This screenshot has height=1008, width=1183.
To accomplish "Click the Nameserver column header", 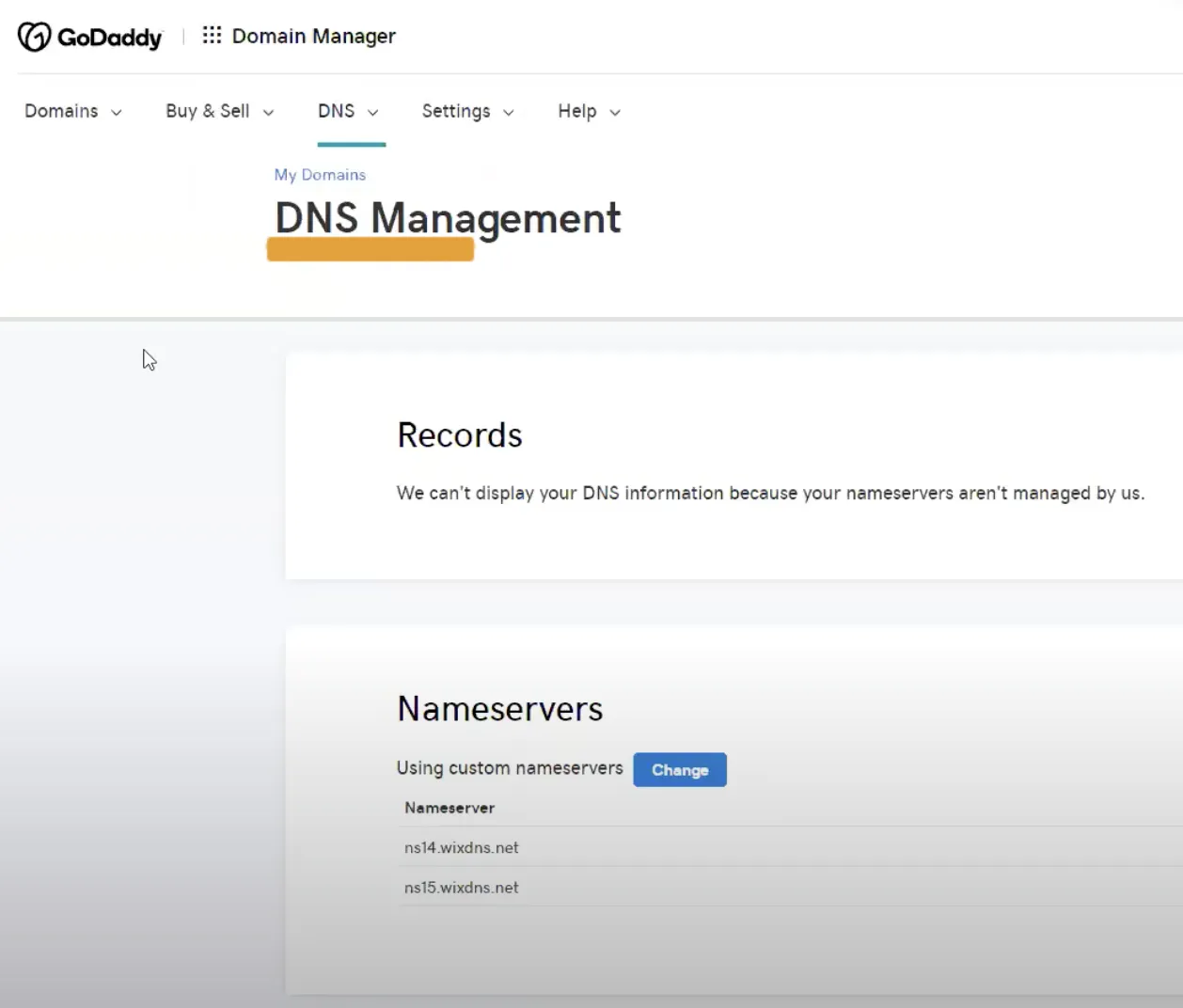I will click(x=450, y=808).
